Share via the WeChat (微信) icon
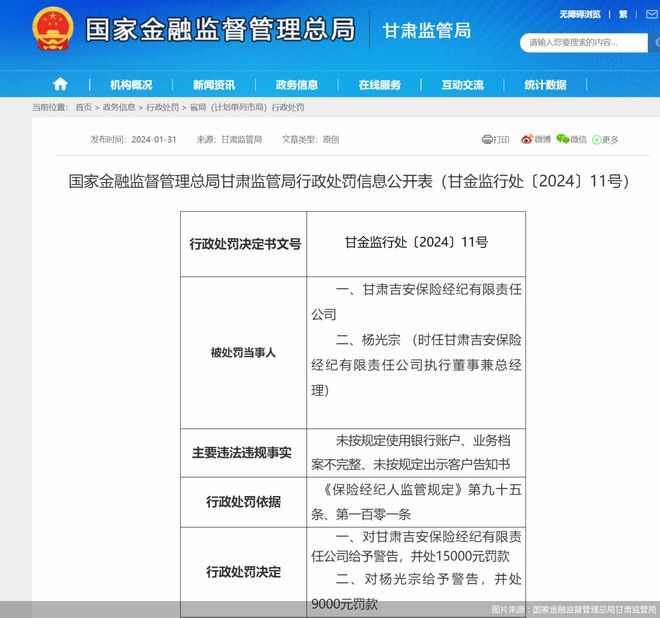Image resolution: width=660 pixels, height=618 pixels. point(570,139)
